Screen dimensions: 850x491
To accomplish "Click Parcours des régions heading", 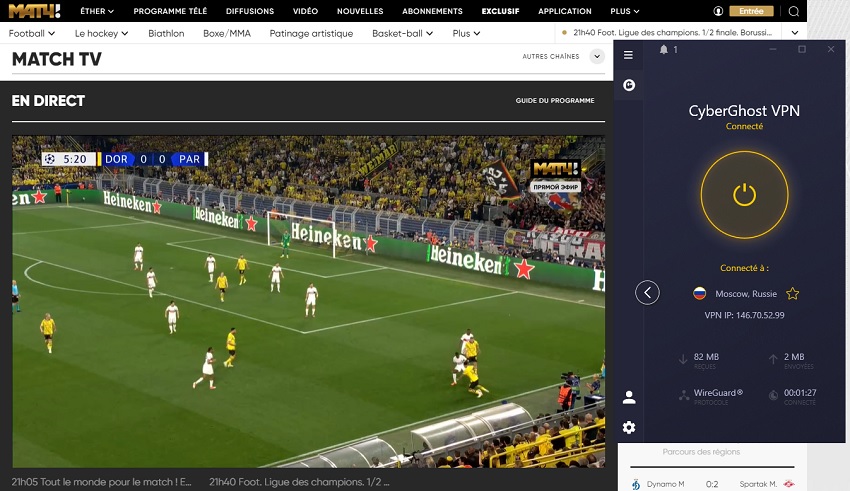I will point(701,451).
